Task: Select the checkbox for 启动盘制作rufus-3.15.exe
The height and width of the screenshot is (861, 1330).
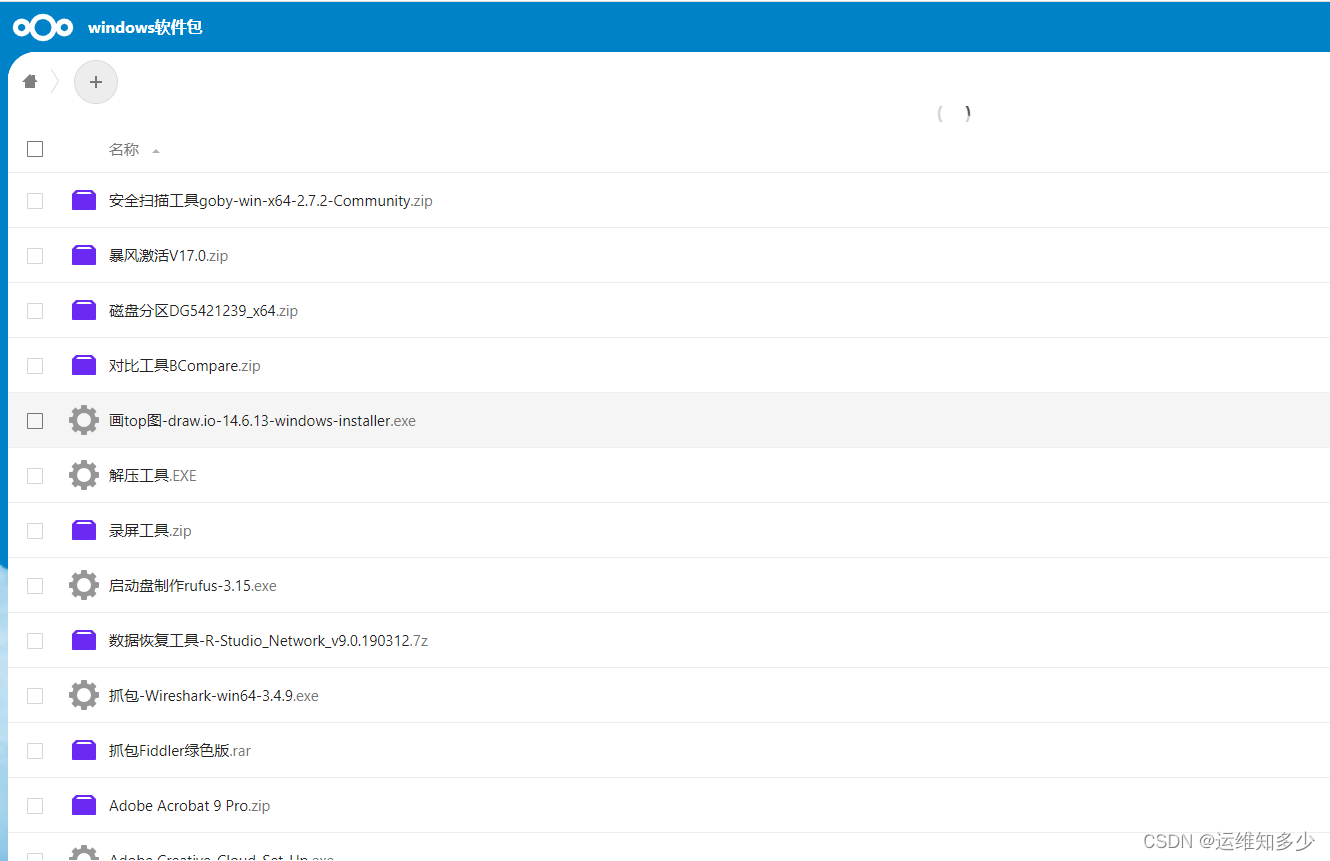Action: tap(35, 585)
